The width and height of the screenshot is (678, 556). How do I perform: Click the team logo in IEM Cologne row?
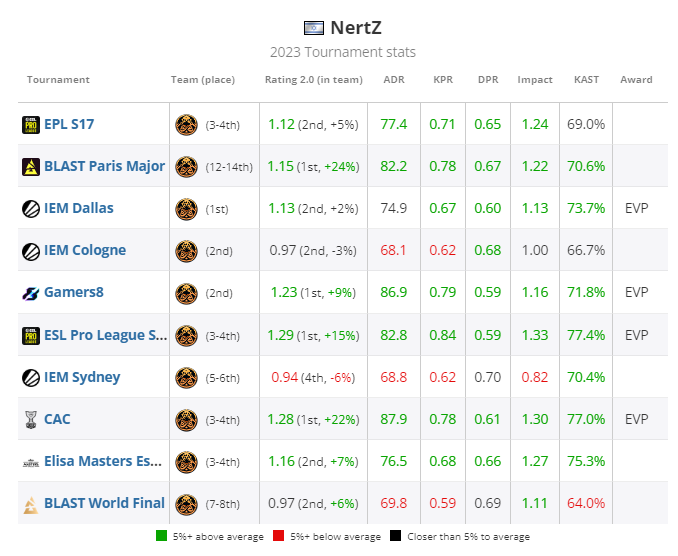pyautogui.click(x=186, y=251)
